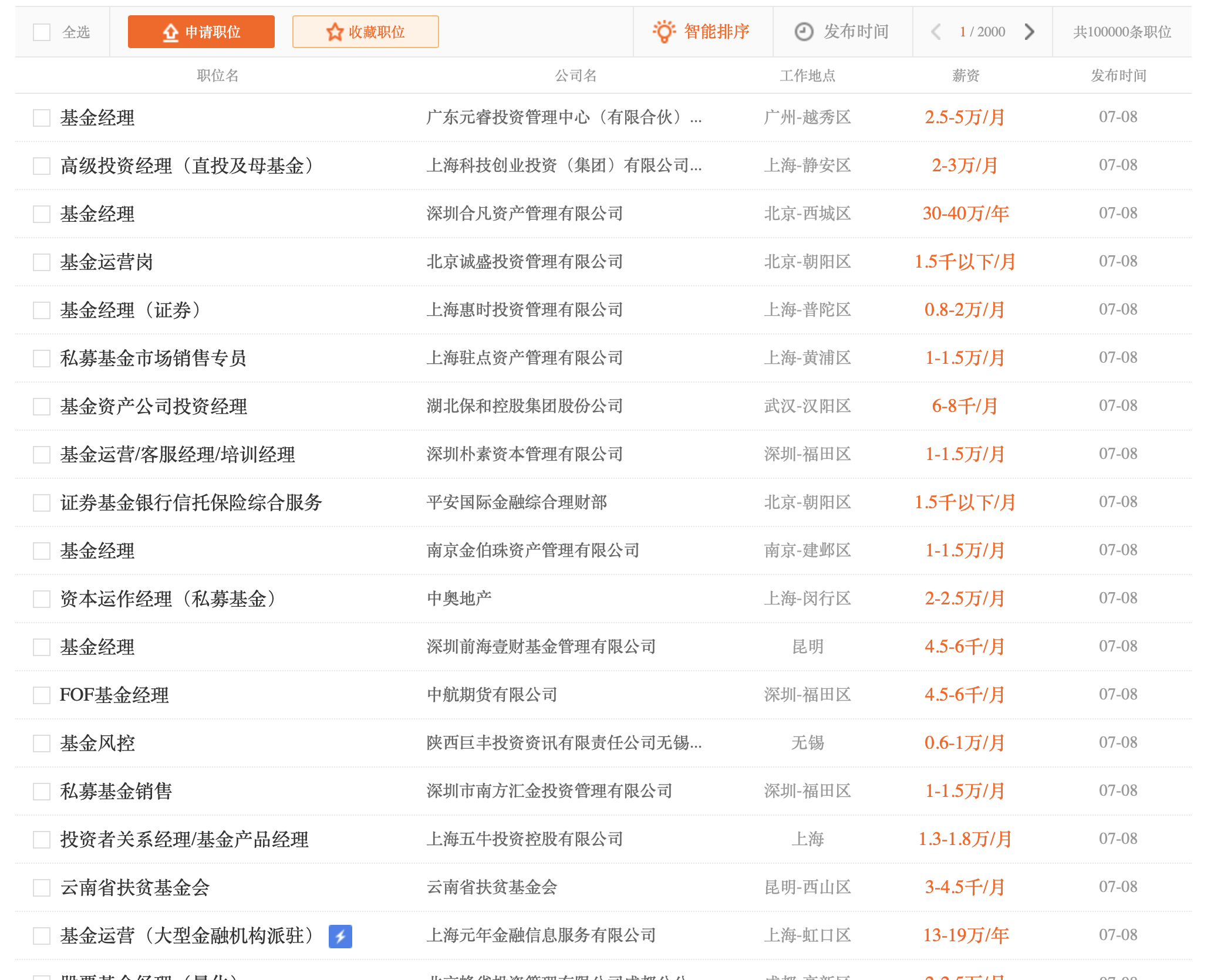Viewport: 1214px width, 980px height.
Task: Tick checkbox for 云南省扶贫基金会 job
Action: (x=42, y=888)
